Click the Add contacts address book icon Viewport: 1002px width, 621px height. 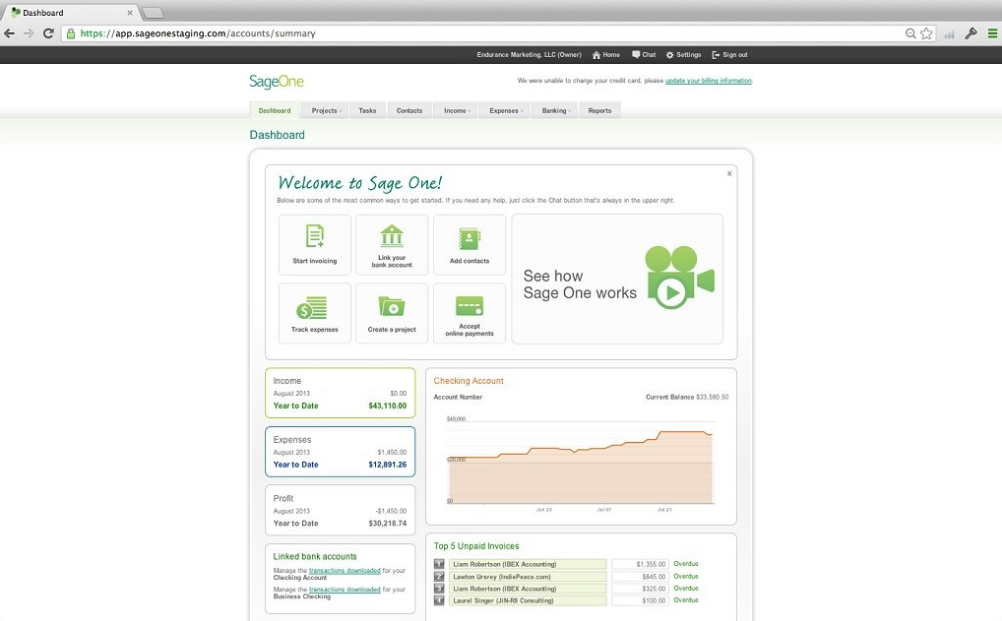point(469,239)
